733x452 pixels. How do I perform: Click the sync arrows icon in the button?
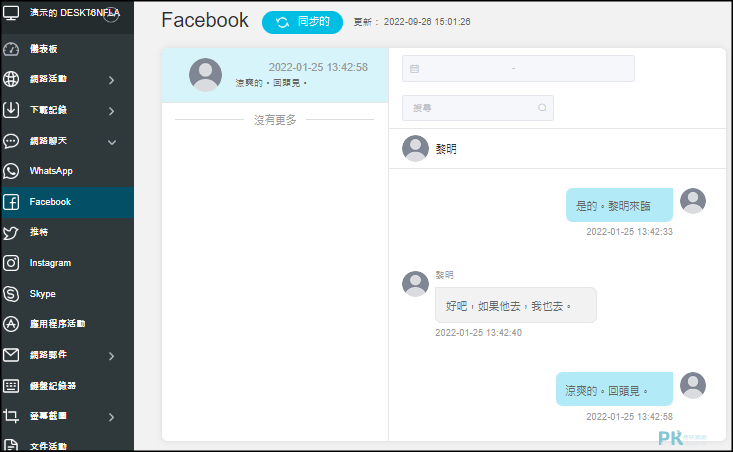[x=282, y=22]
